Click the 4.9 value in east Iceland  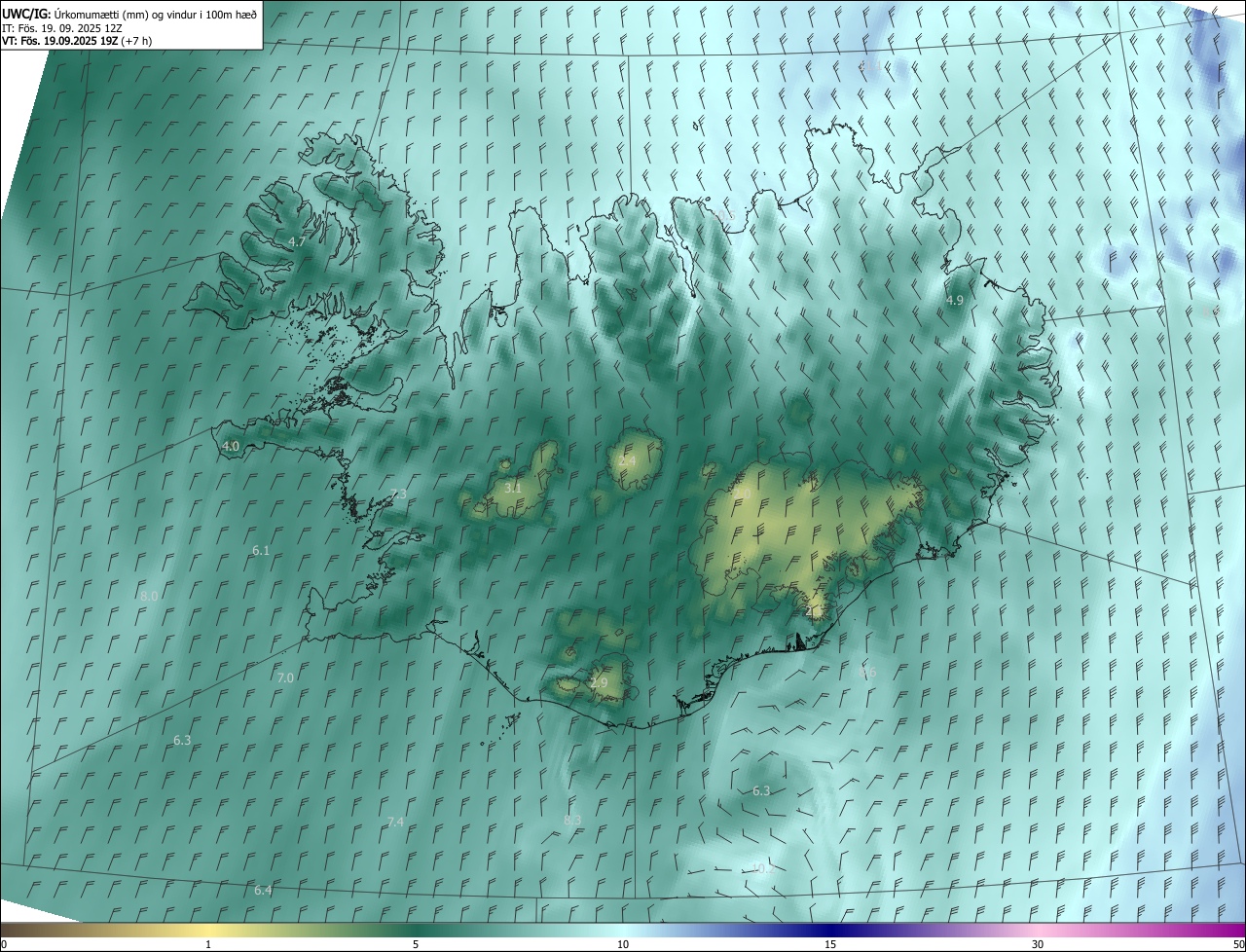tap(955, 301)
